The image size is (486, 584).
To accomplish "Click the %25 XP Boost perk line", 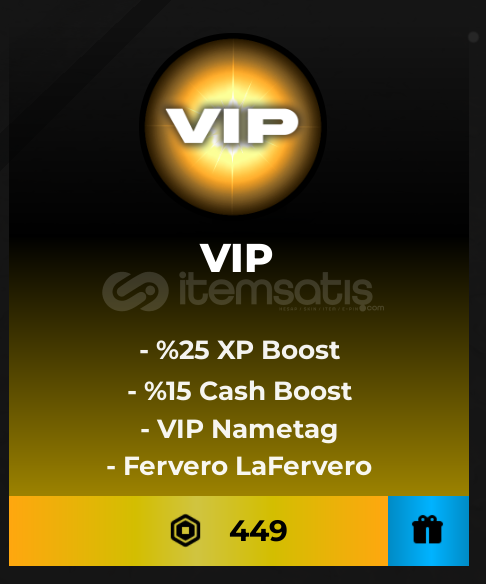I will [x=239, y=350].
